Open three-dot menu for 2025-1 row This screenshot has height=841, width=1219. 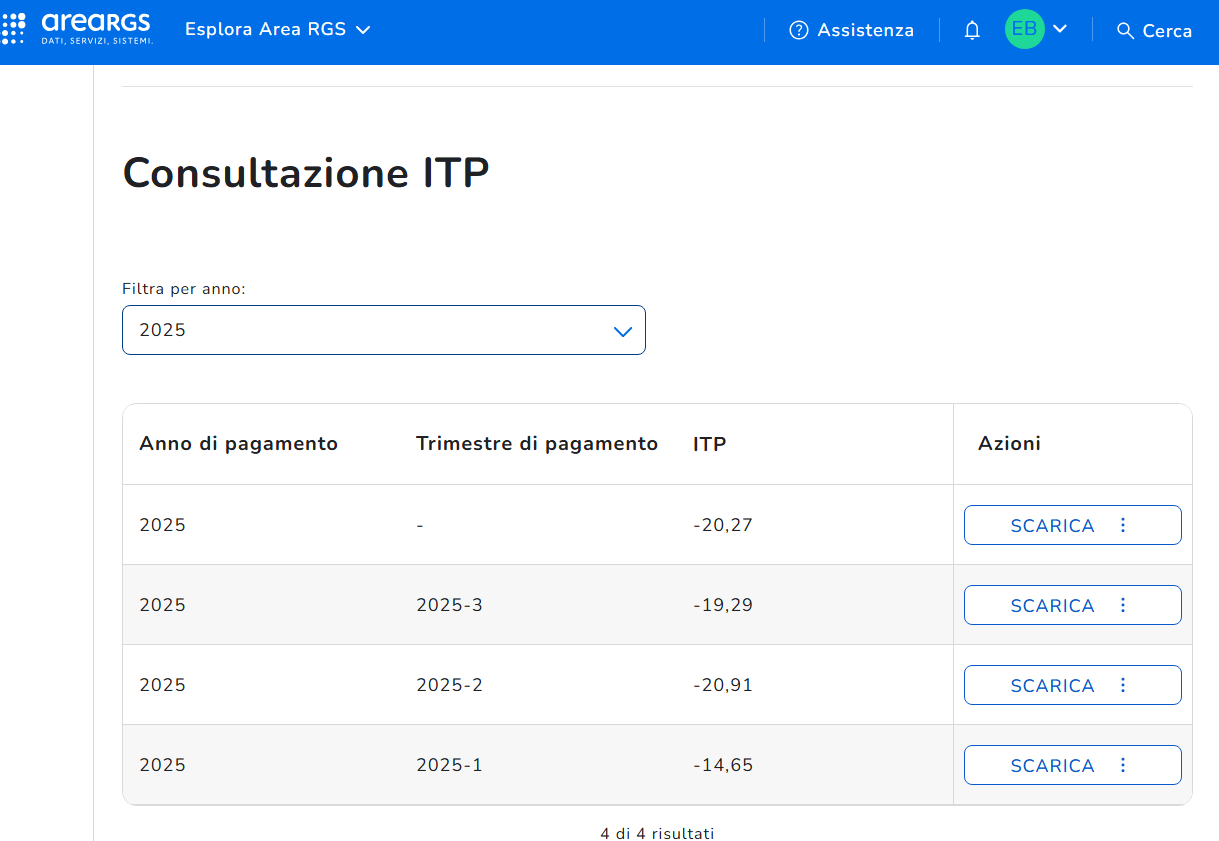tap(1123, 765)
